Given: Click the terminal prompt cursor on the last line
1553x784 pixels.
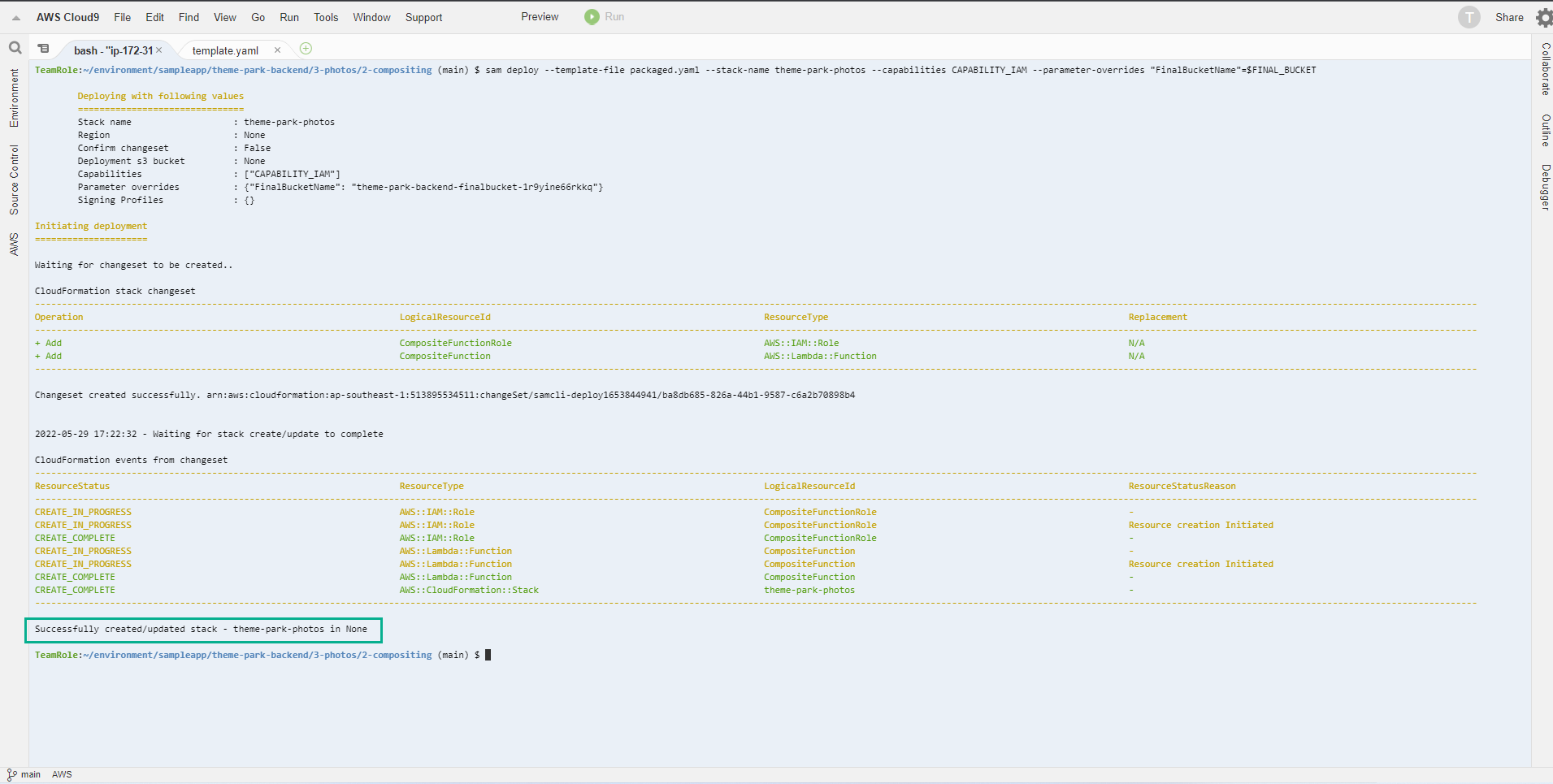Looking at the screenshot, I should coord(488,655).
